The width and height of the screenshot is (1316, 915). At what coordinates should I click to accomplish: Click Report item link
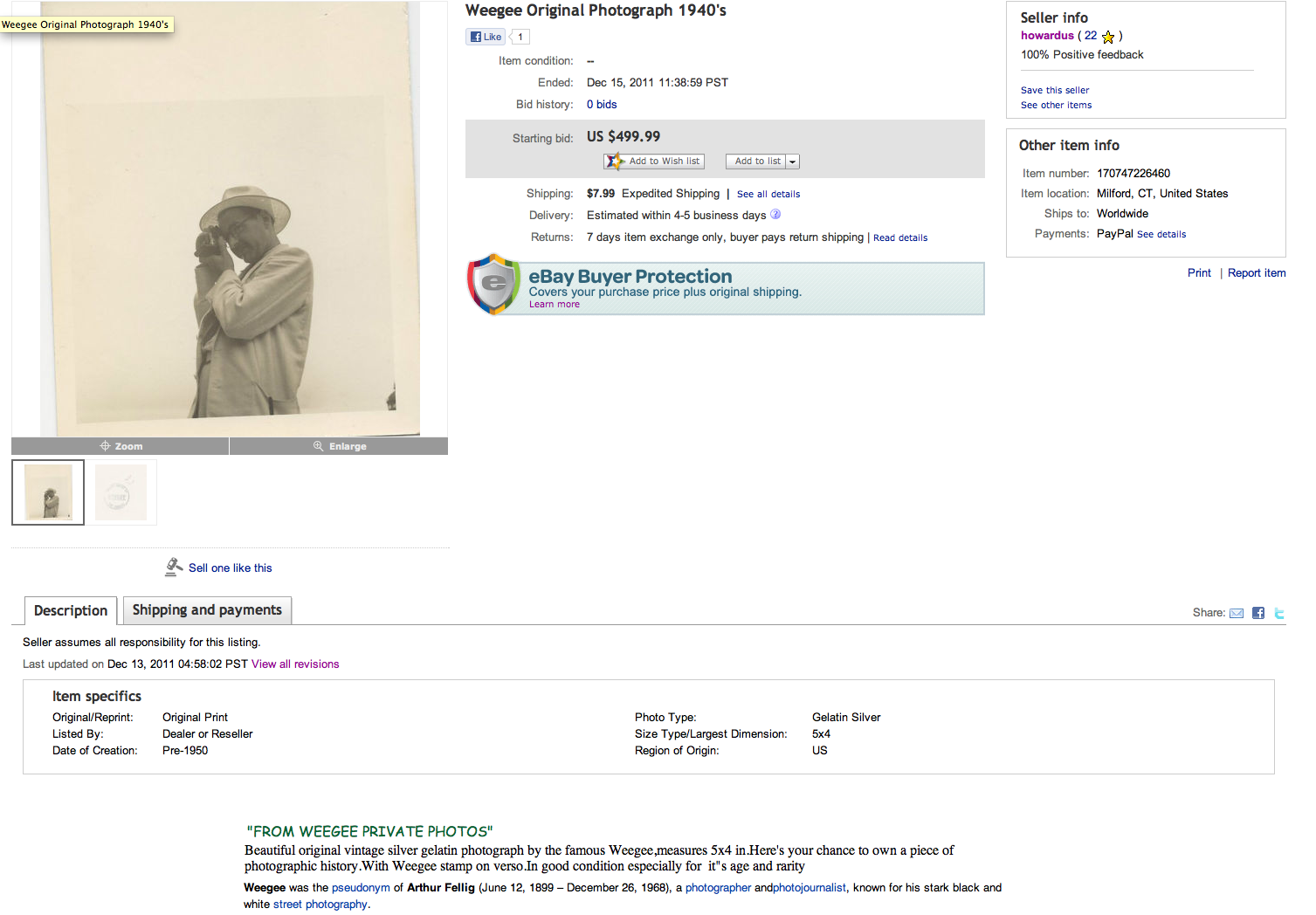[x=1257, y=273]
